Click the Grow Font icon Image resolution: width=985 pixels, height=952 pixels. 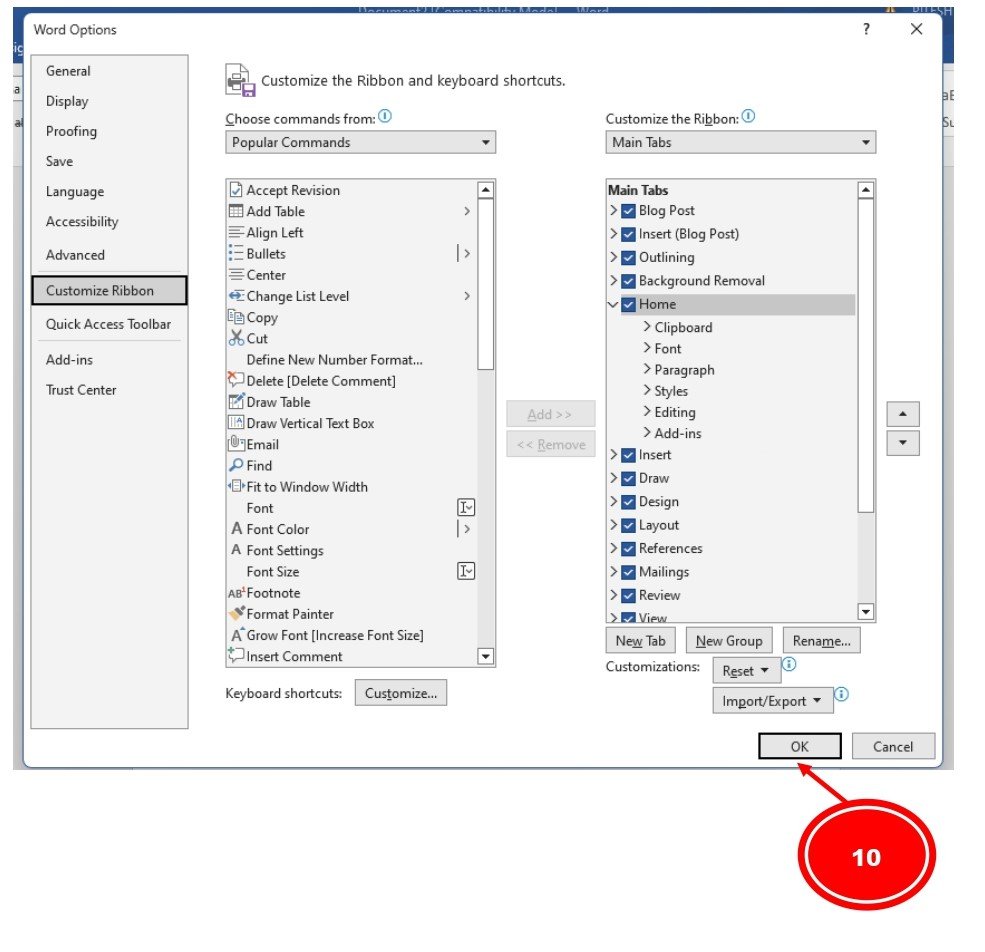[x=237, y=635]
